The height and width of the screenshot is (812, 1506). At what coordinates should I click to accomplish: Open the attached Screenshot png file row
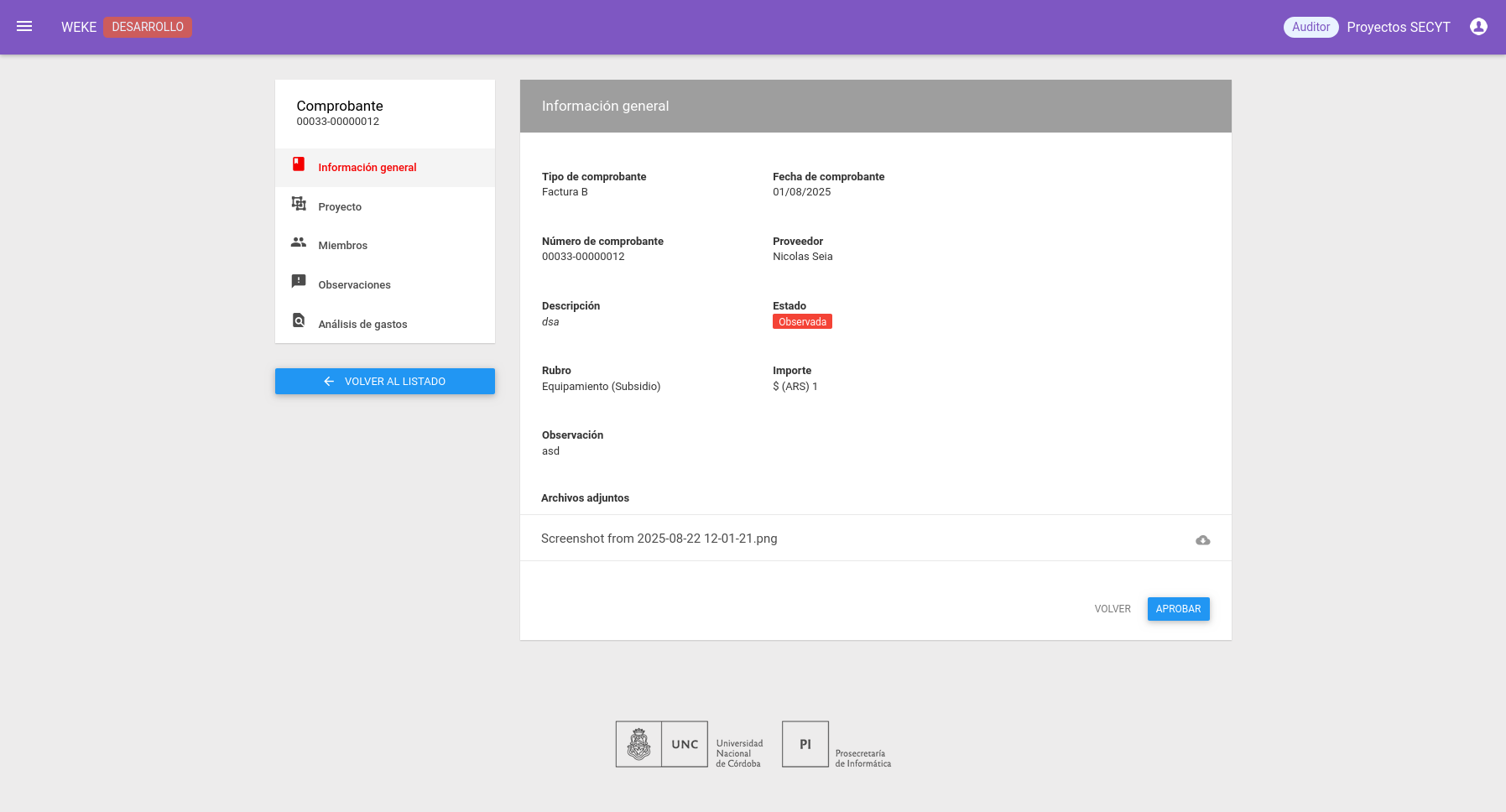pos(659,539)
